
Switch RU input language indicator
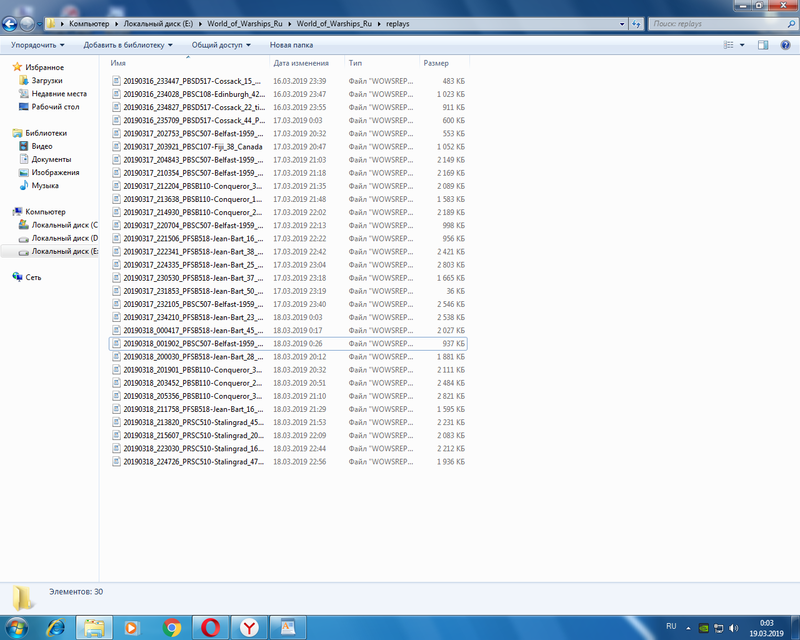[671, 626]
